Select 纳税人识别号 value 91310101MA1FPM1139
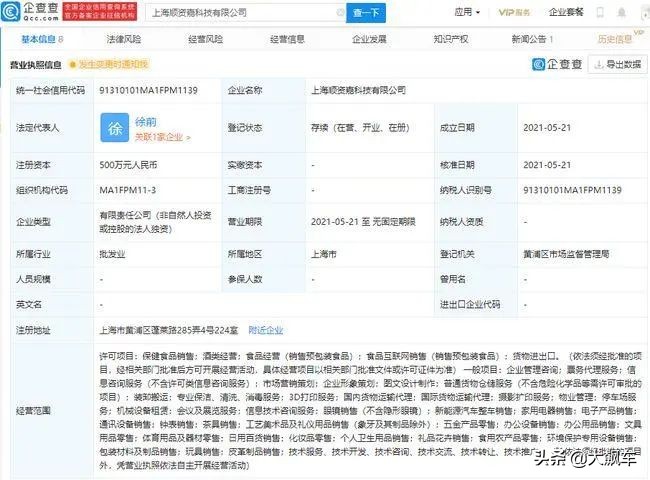This screenshot has width=650, height=480. point(572,190)
